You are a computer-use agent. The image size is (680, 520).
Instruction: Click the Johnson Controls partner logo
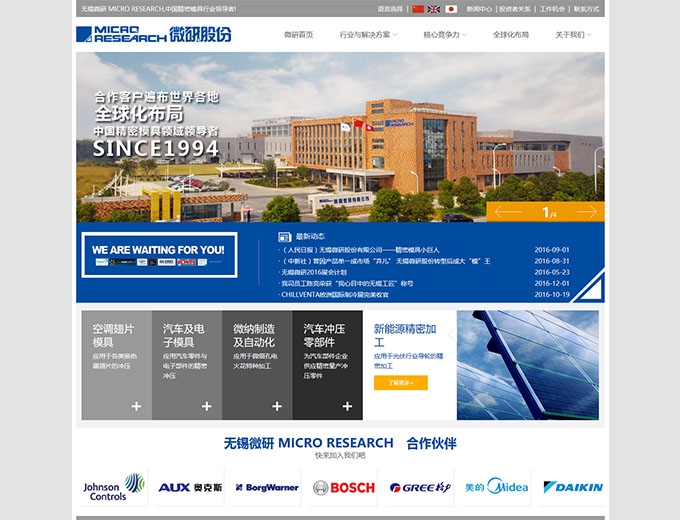(113, 488)
